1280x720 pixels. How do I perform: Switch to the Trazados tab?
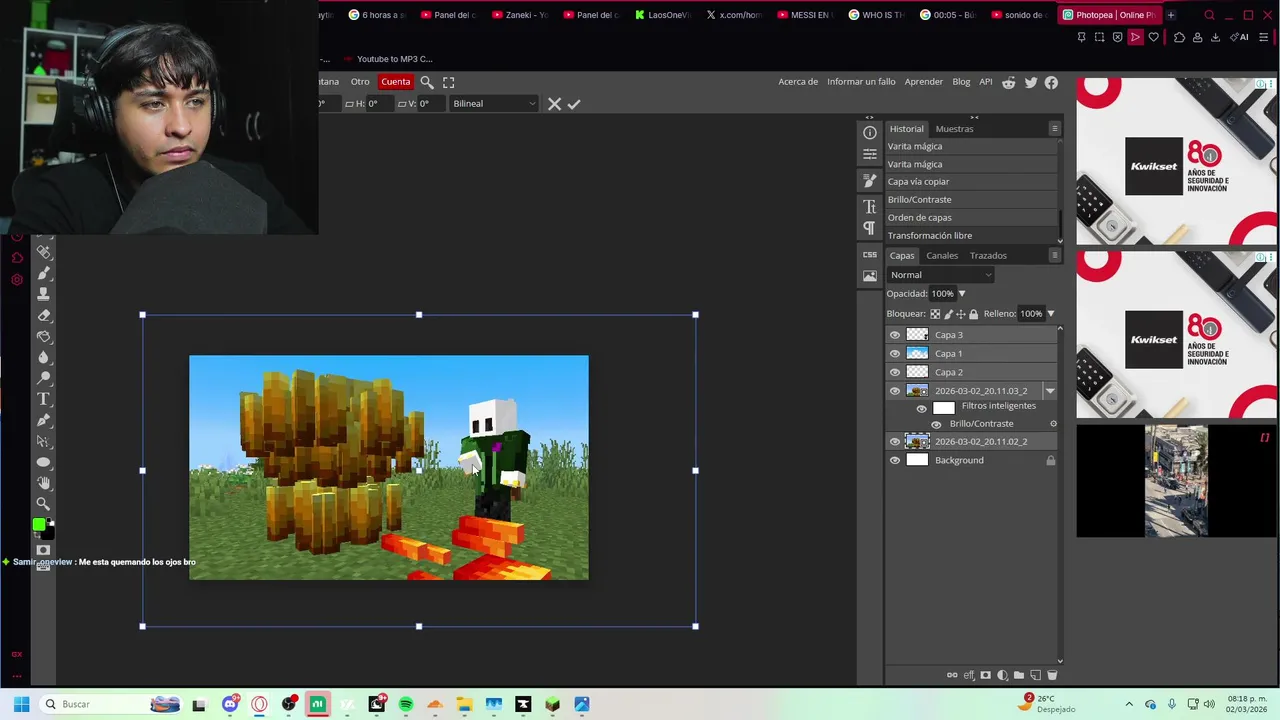tap(988, 256)
